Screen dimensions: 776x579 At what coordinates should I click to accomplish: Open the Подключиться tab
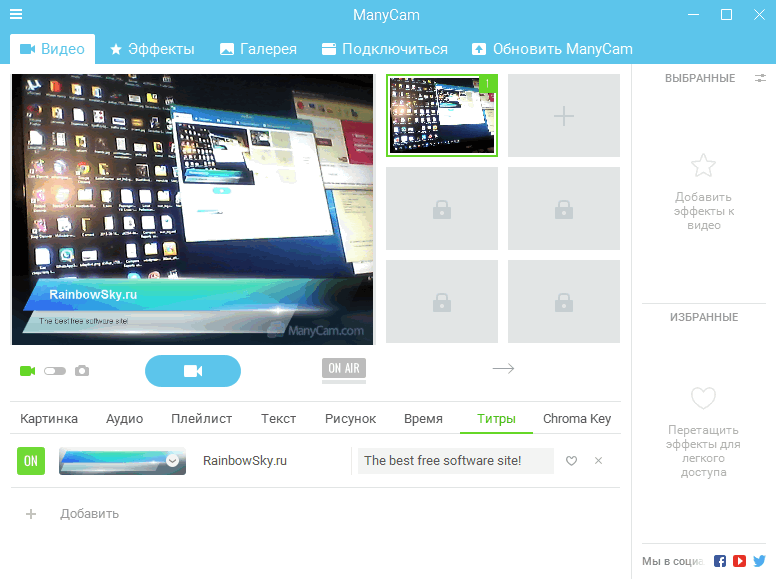[385, 49]
